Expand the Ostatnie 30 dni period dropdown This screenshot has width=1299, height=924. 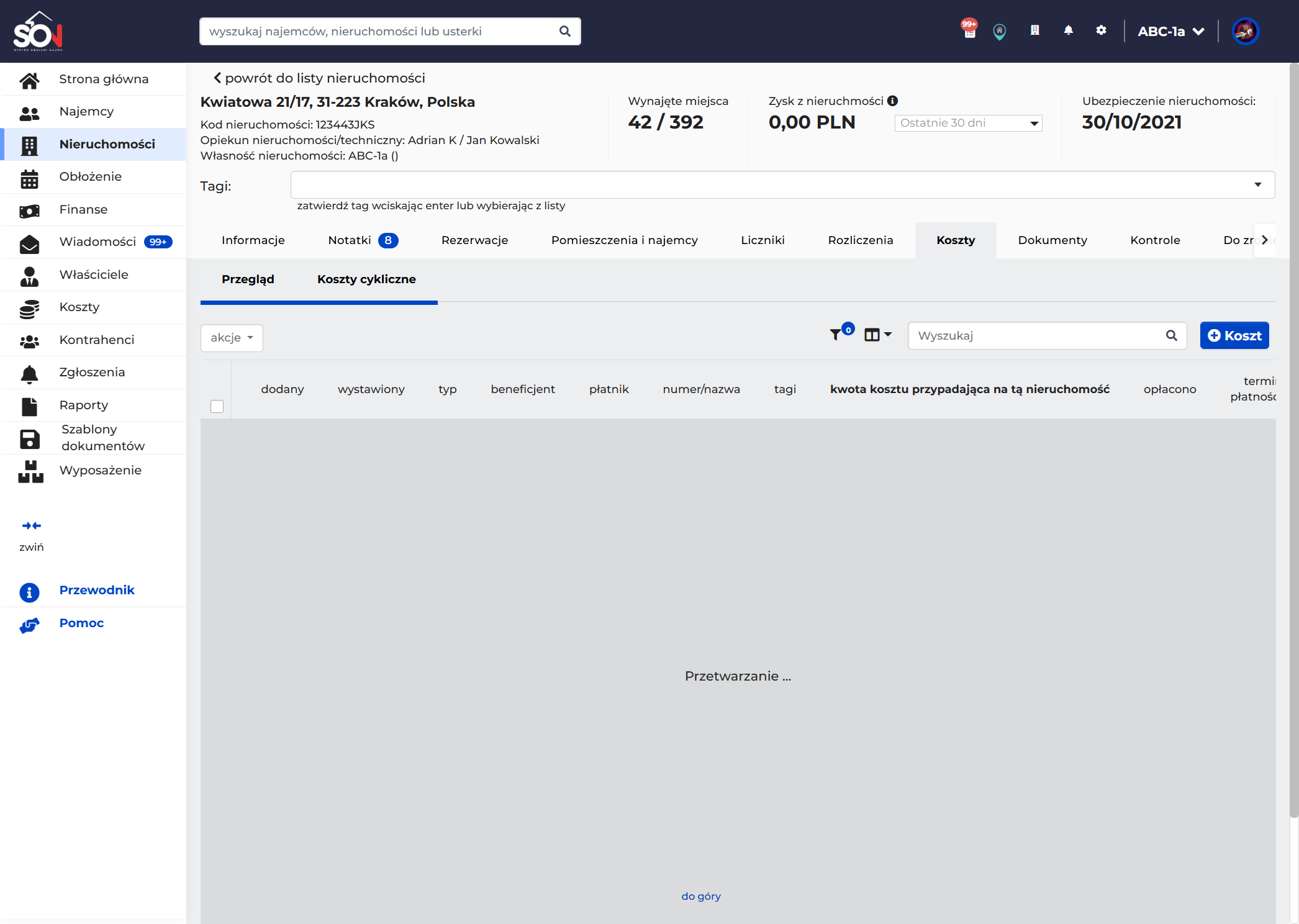tap(968, 123)
